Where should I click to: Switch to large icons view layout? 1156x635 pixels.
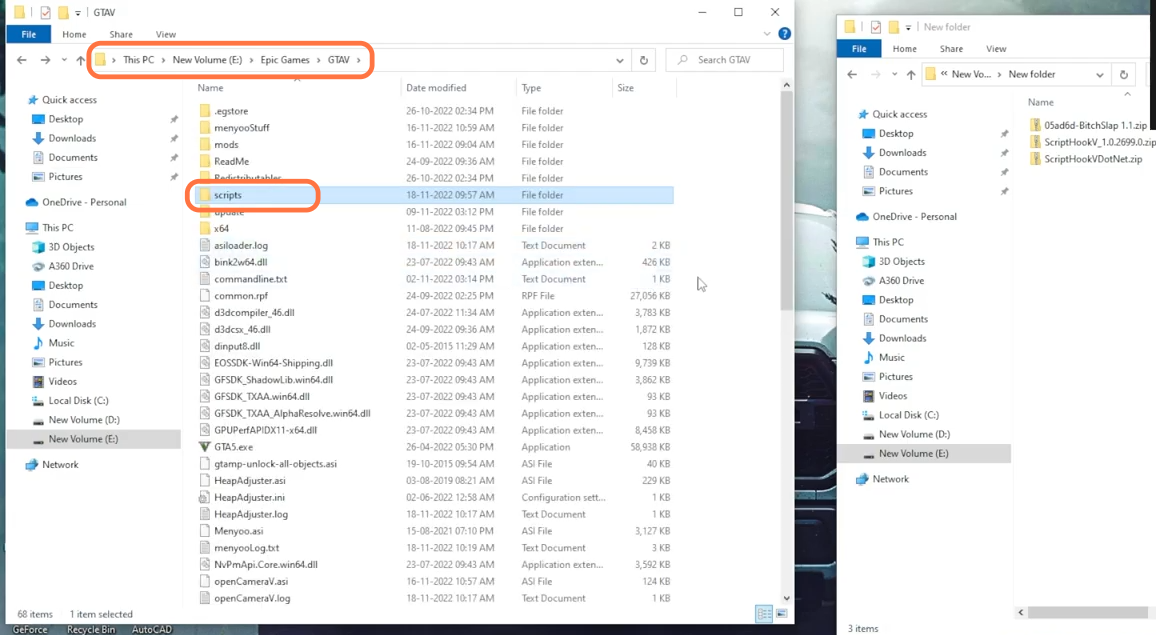[x=781, y=614]
